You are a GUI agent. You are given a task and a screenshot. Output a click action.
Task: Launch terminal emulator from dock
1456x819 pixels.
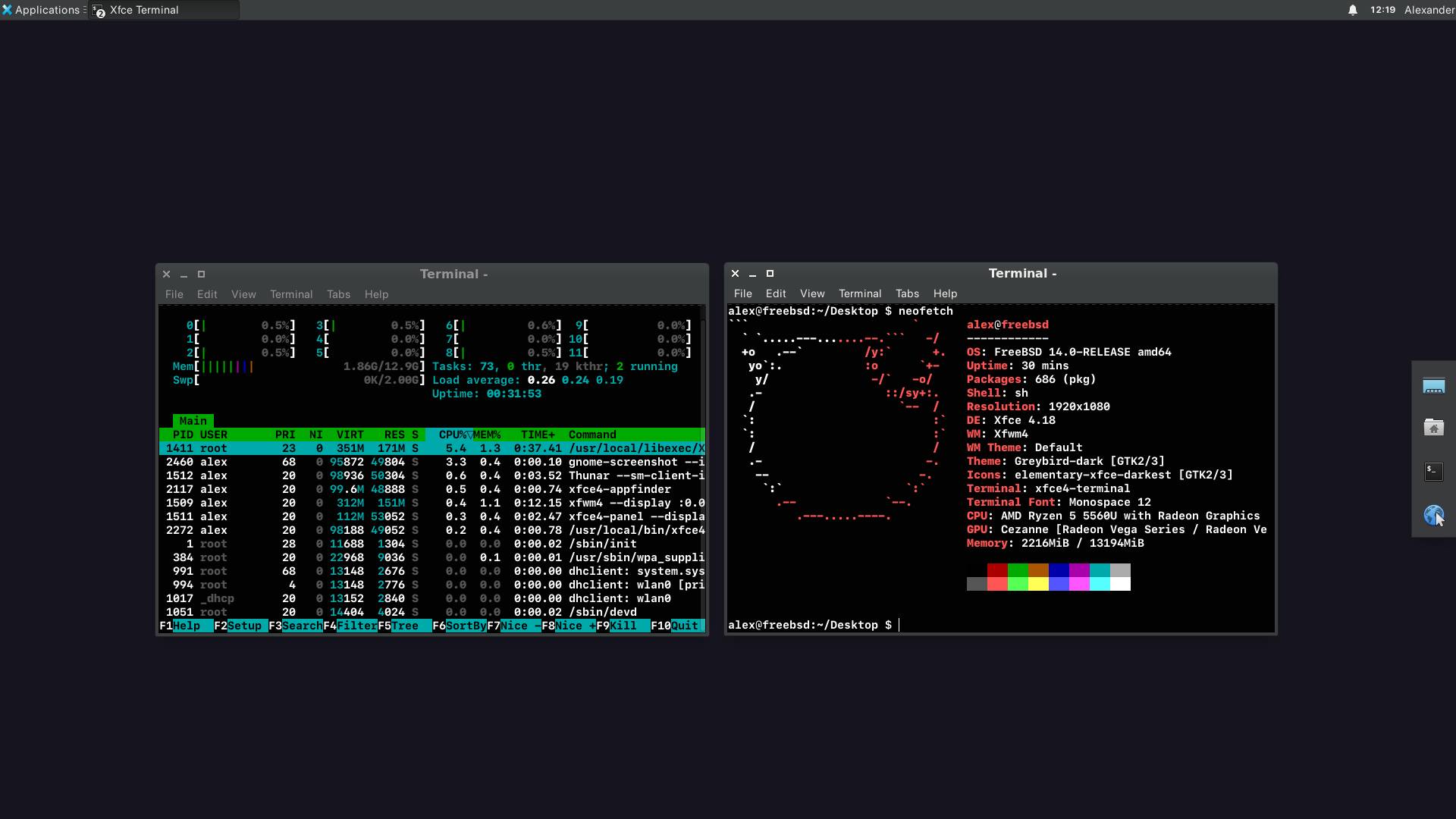pos(1433,471)
